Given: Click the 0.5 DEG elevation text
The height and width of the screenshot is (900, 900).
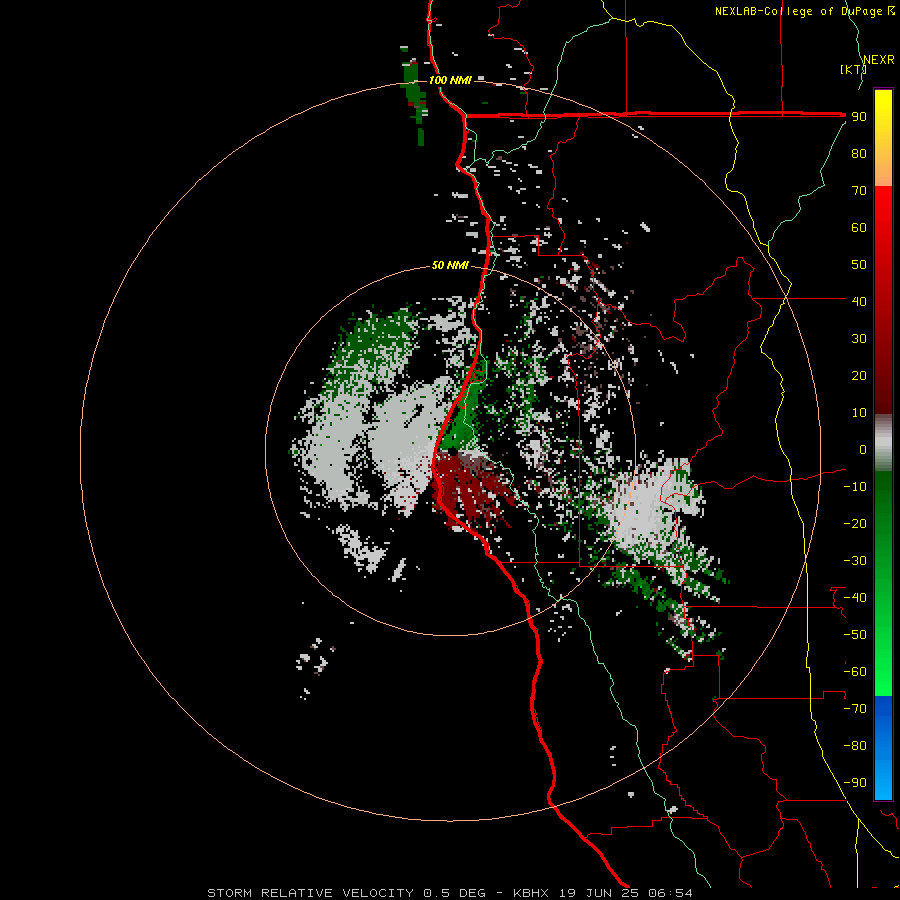Looking at the screenshot, I should pos(455,893).
